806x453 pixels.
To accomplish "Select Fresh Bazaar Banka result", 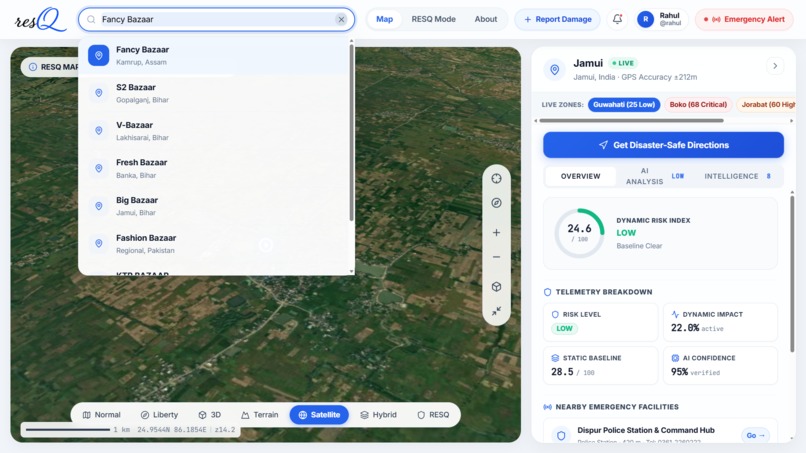I will [214, 168].
